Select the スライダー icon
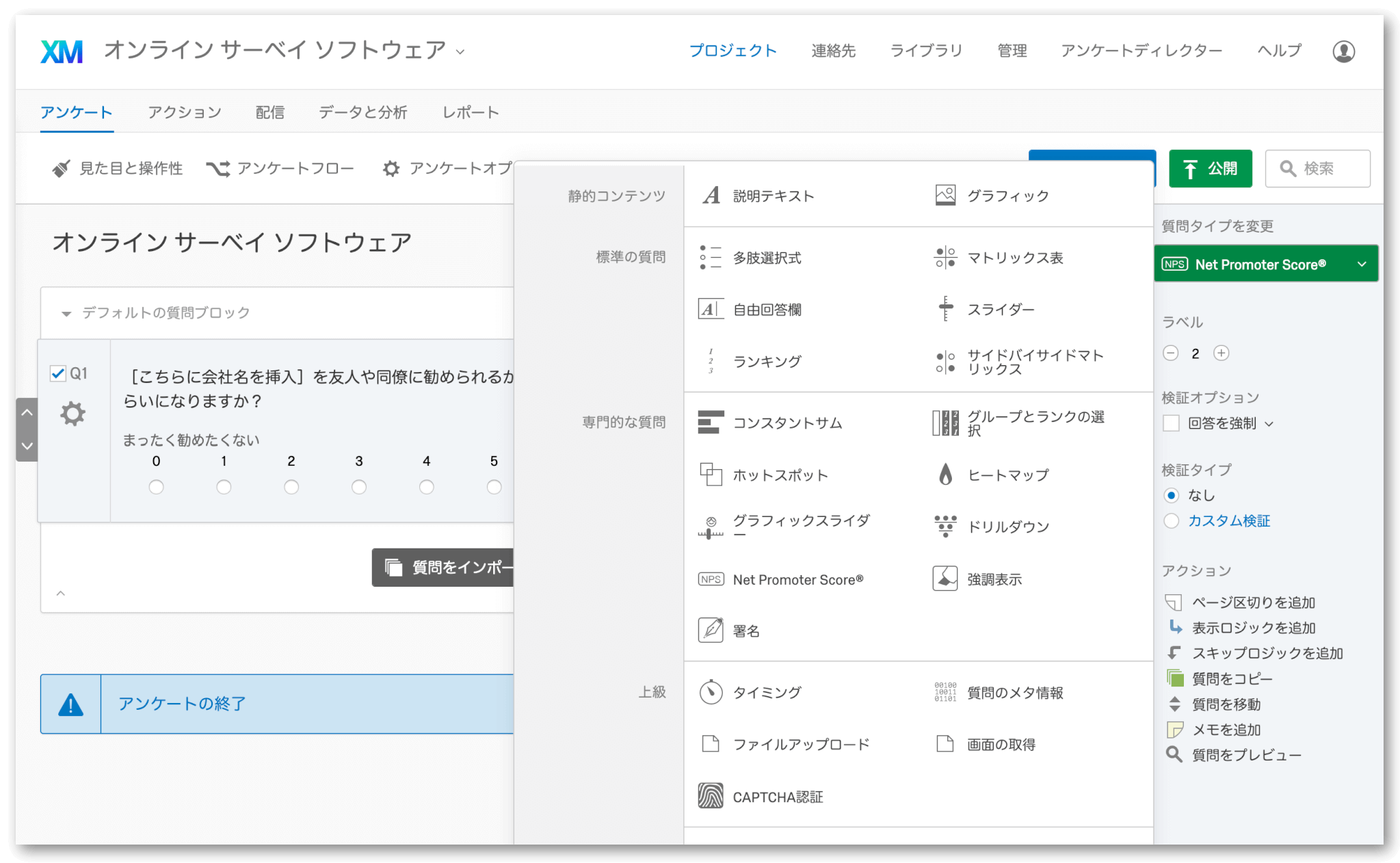The image size is (1400, 863). tap(945, 309)
